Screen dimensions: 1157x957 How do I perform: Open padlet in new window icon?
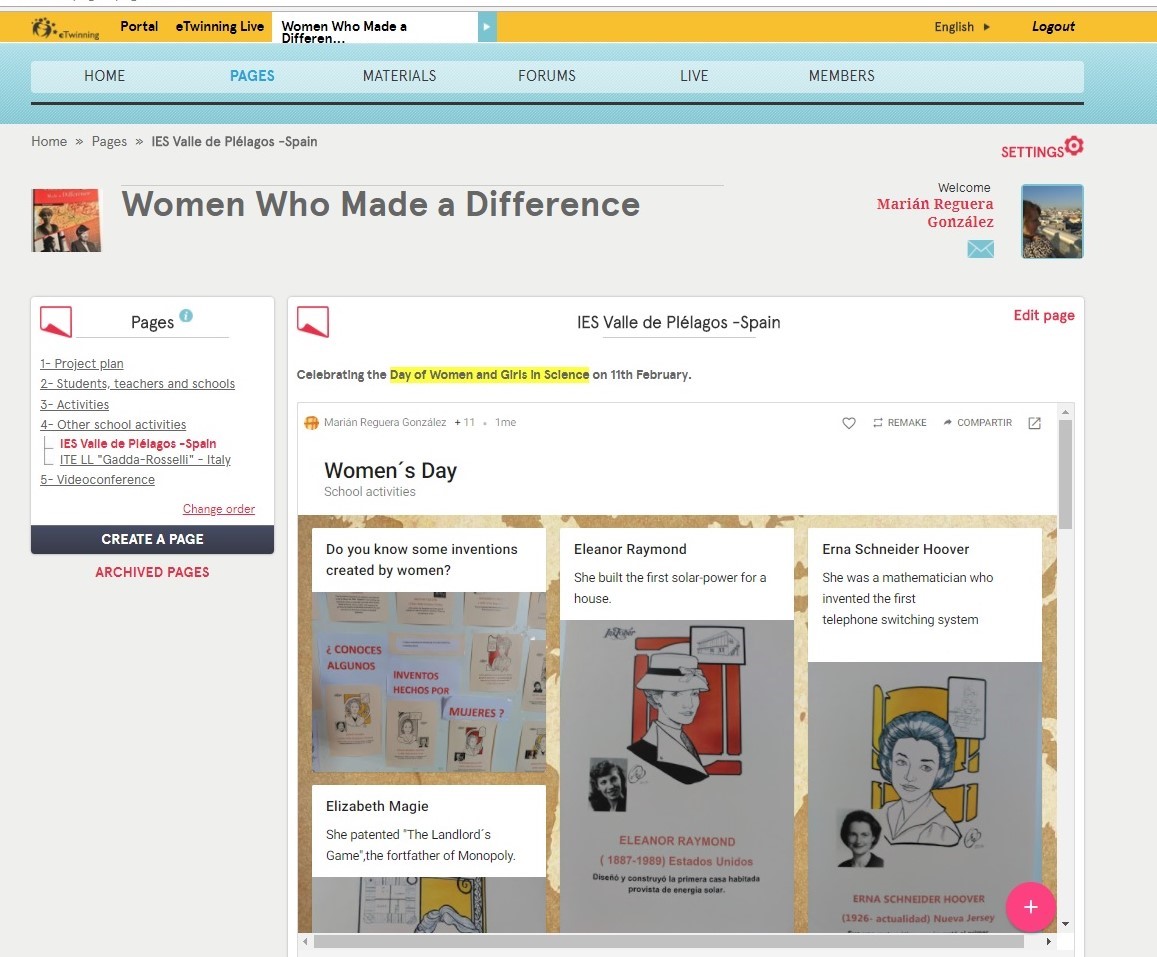pos(1035,423)
